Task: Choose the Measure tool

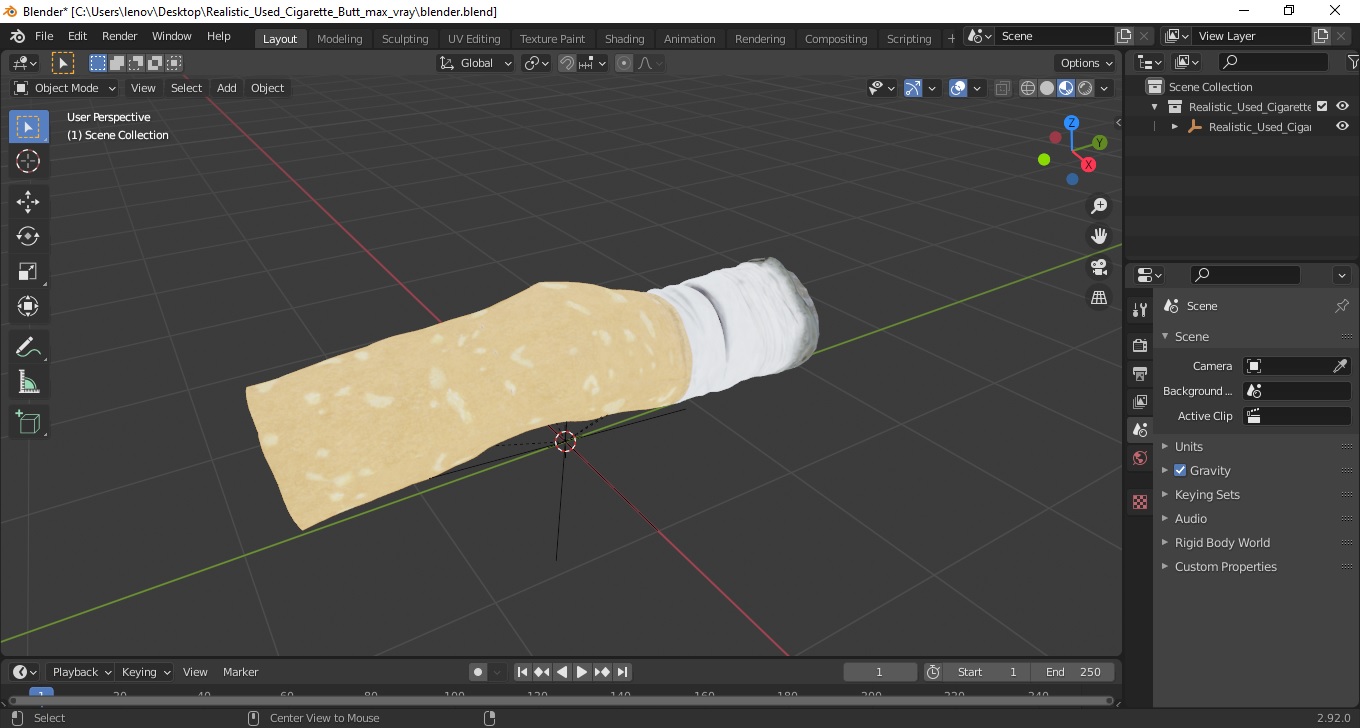Action: 28,382
